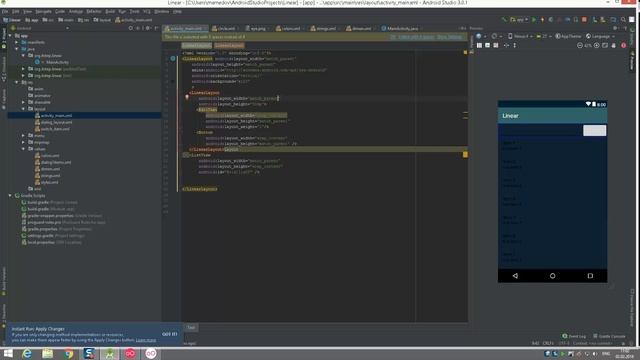This screenshot has width=640, height=360.
Task: Click the activity_main.xml breadcrumb in the navigation bar
Action: pyautogui.click(x=133, y=20)
